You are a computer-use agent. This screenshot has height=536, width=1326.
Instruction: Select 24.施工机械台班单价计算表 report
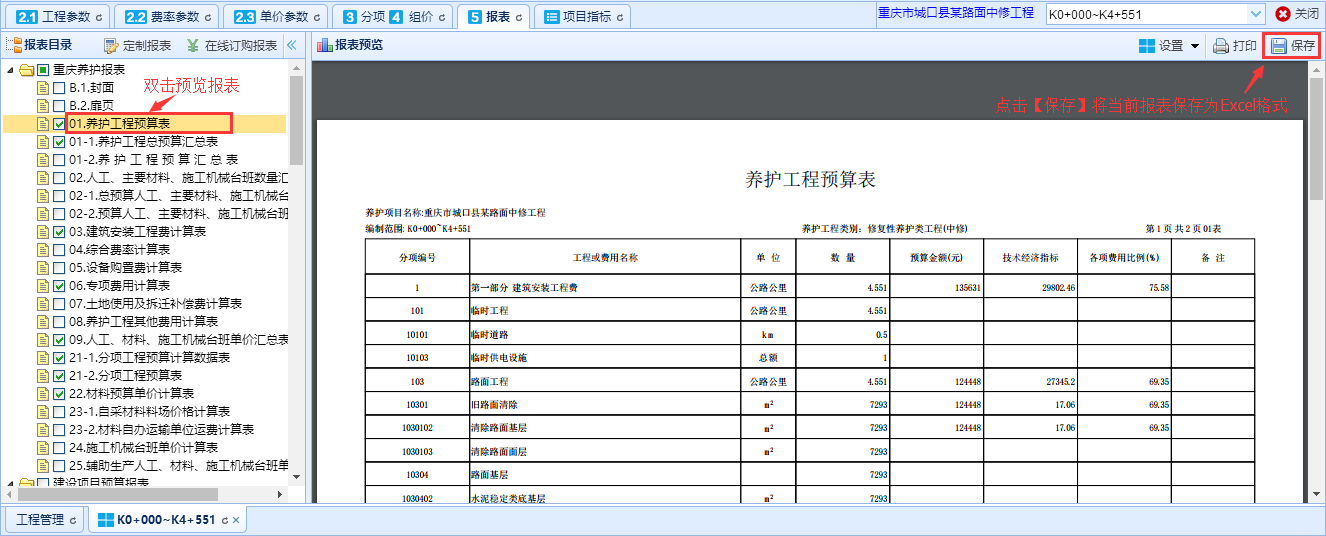point(143,448)
